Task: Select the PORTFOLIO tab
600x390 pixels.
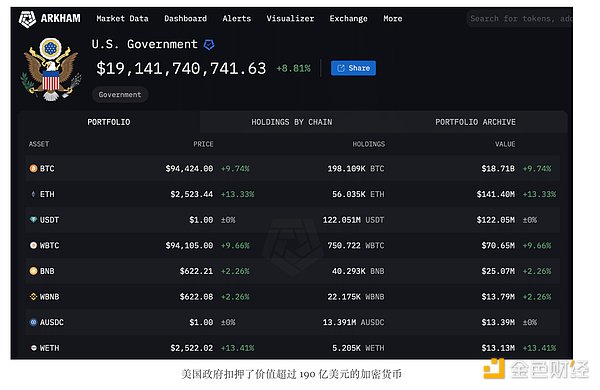Action: 109,122
